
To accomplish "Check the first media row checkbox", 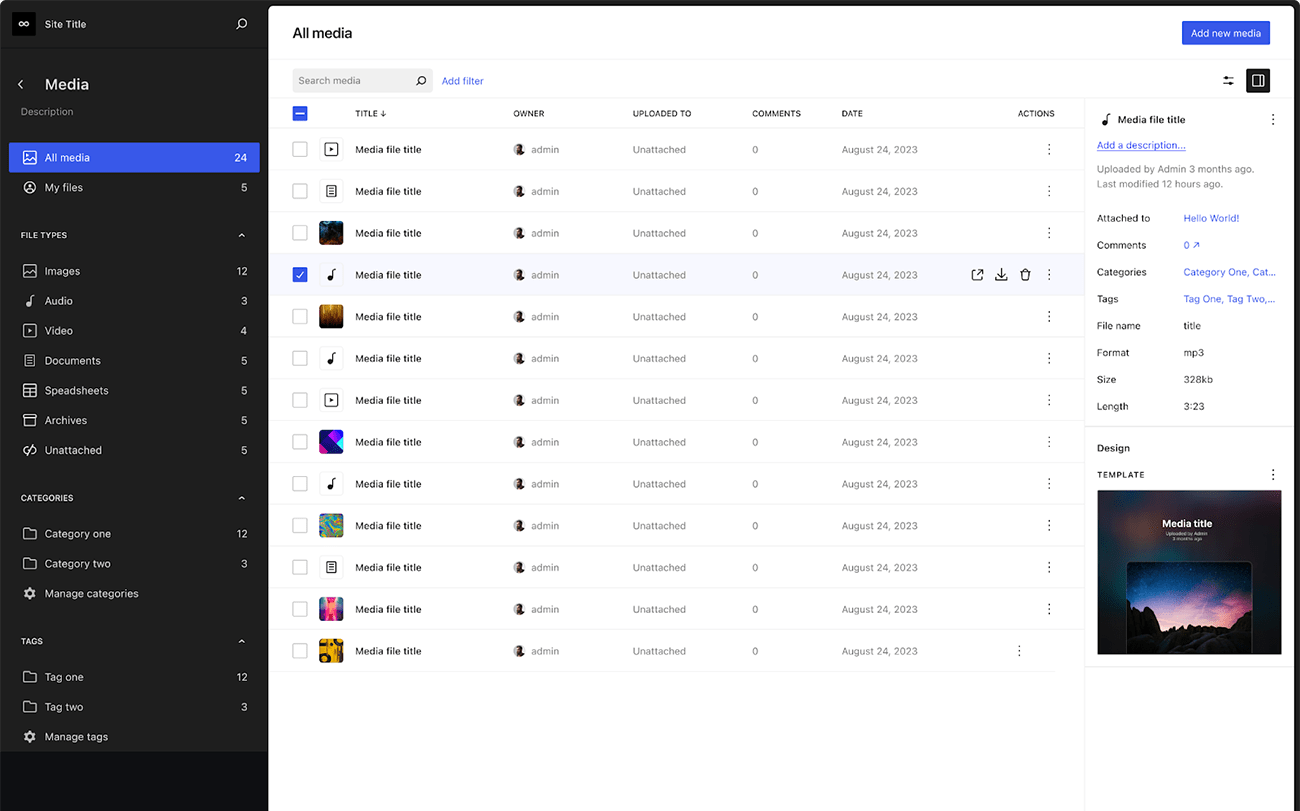I will tap(300, 150).
